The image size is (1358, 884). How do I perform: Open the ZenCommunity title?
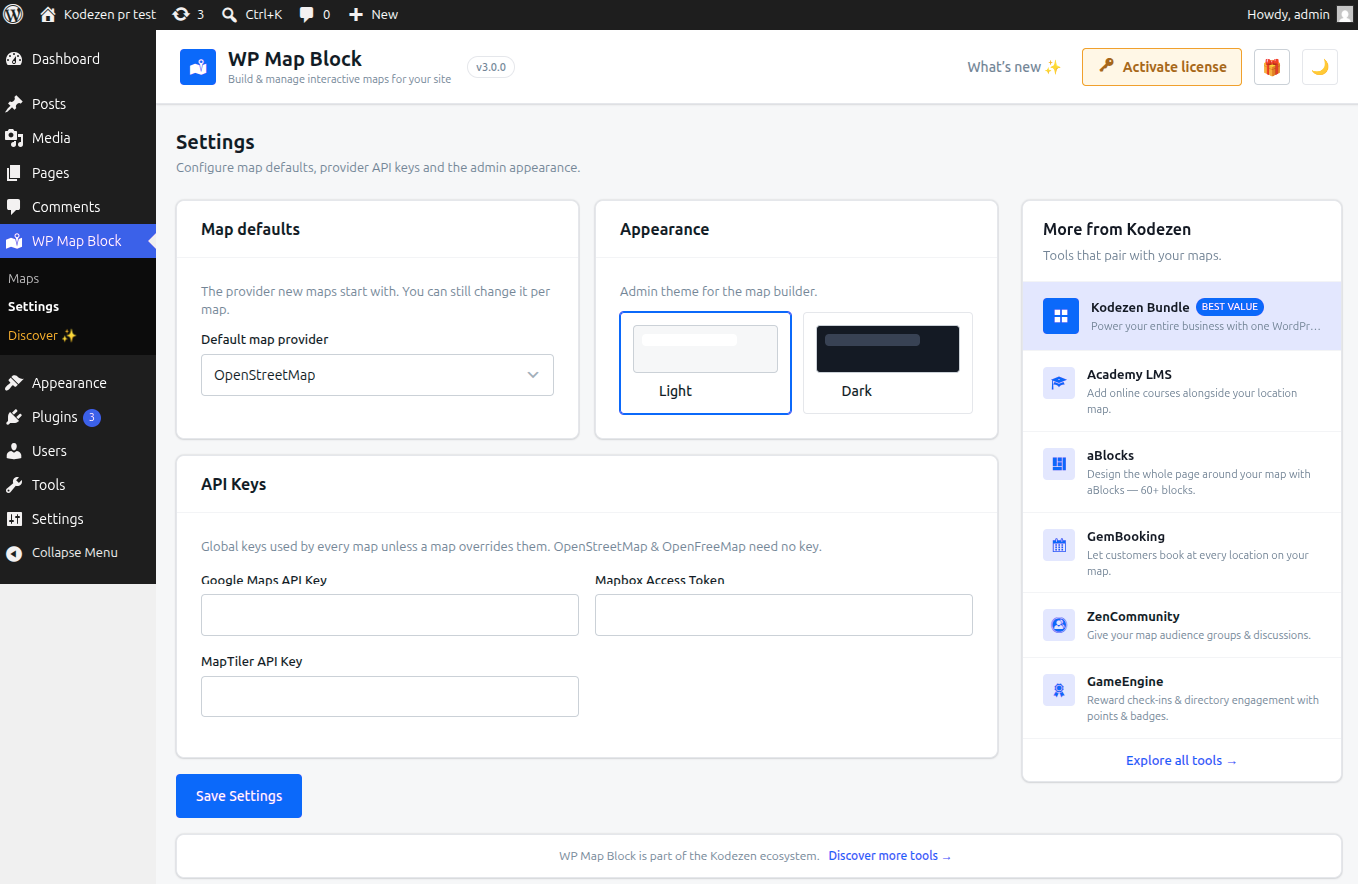1133,617
